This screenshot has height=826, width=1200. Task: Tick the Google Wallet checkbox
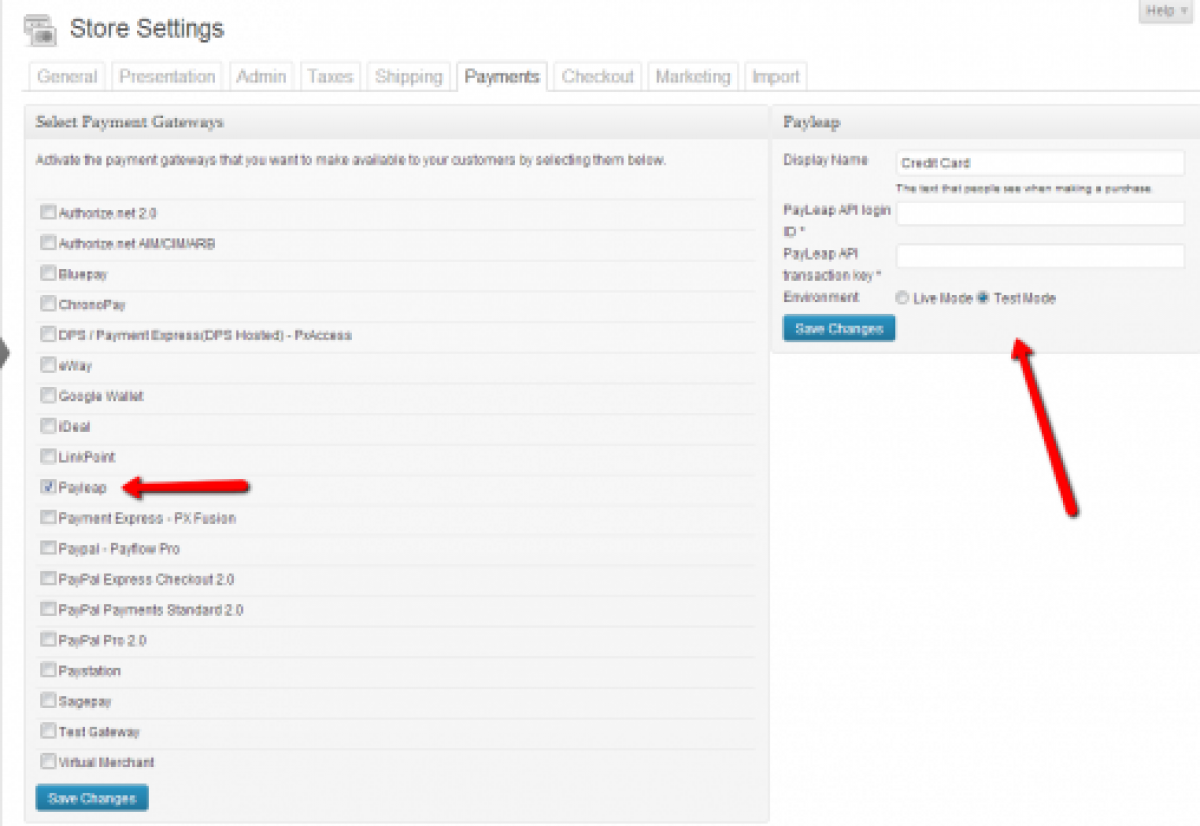point(48,396)
